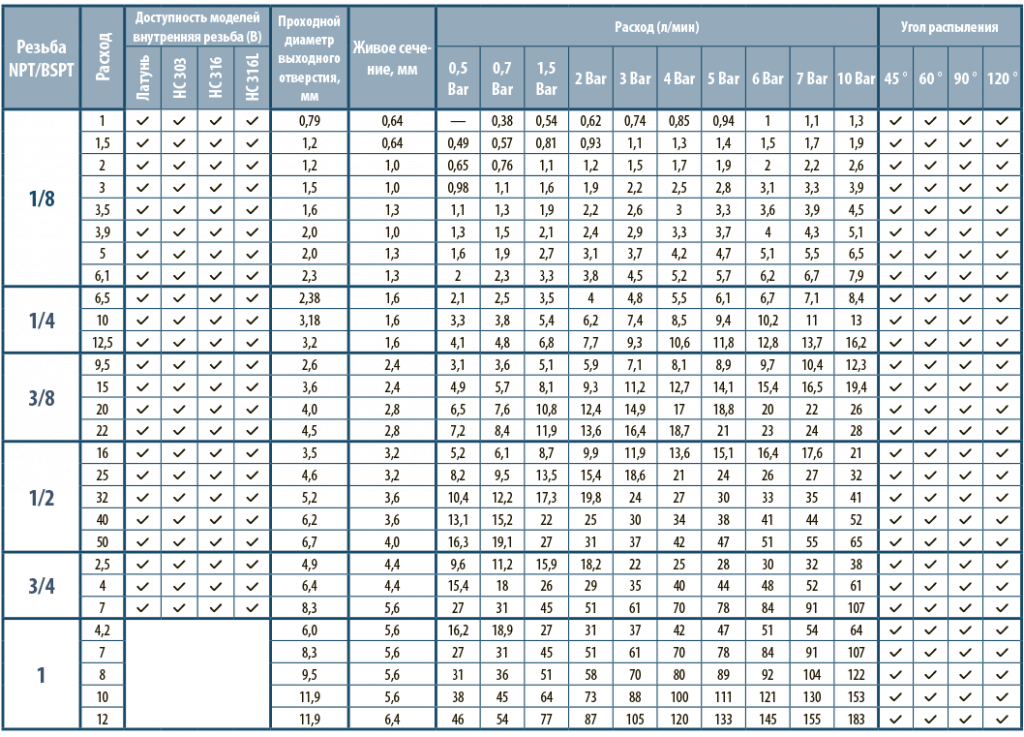Click the "18,9" flow value cell
Viewport: 1024px width, 737px height.
pyautogui.click(x=502, y=630)
